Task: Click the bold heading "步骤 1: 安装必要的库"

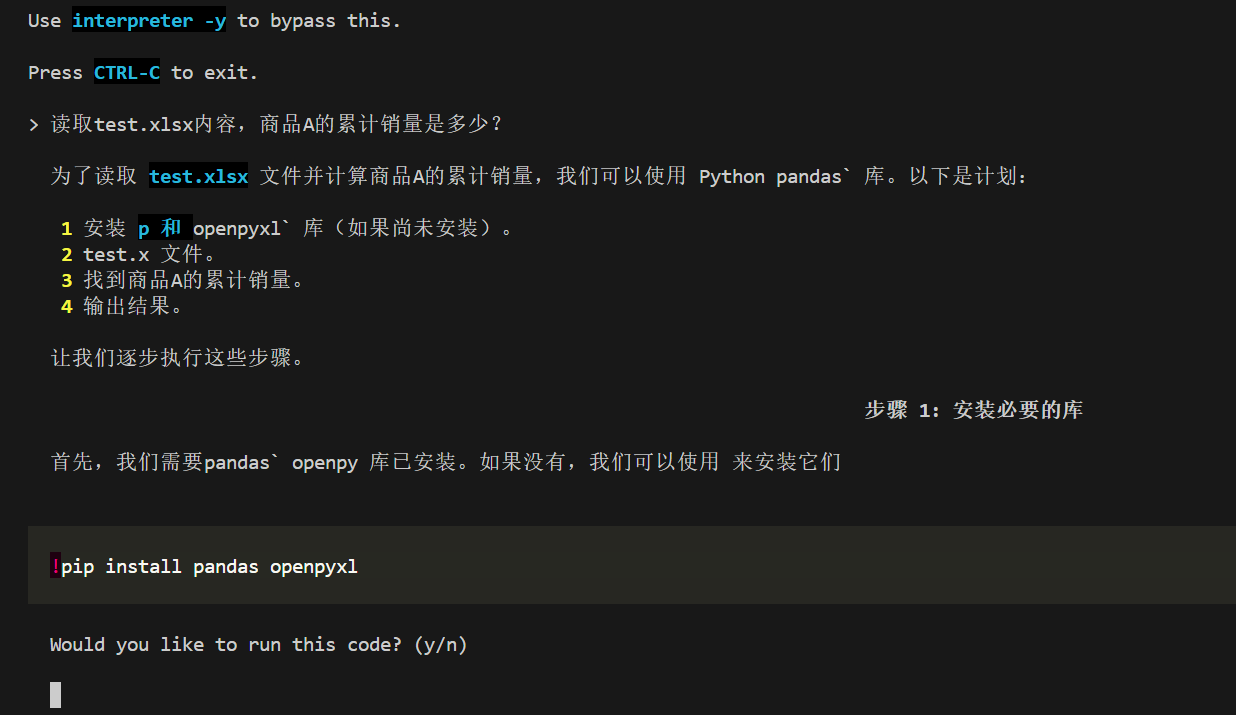Action: coord(973,410)
